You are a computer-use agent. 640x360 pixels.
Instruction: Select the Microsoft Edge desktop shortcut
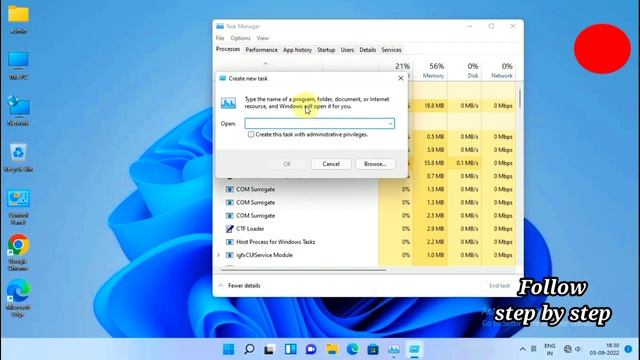pyautogui.click(x=18, y=298)
